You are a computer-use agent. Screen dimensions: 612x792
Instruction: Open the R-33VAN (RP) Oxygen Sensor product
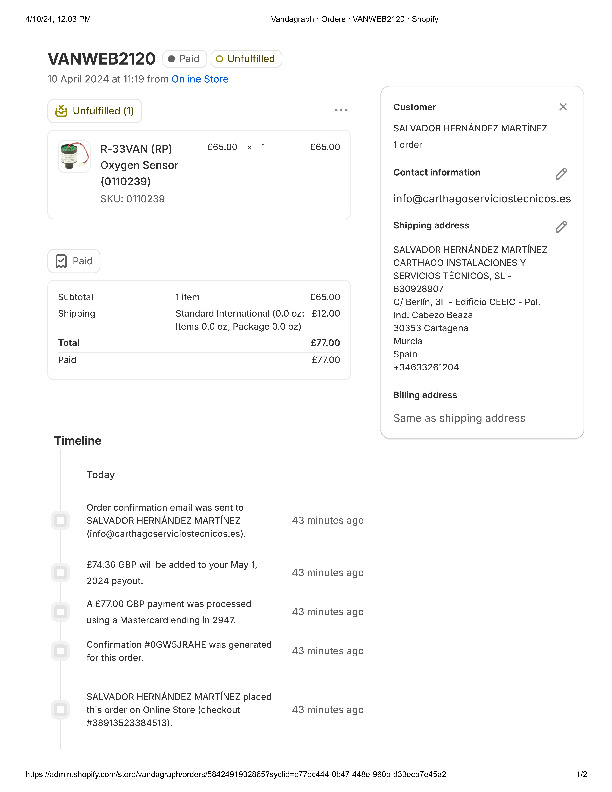click(139, 164)
